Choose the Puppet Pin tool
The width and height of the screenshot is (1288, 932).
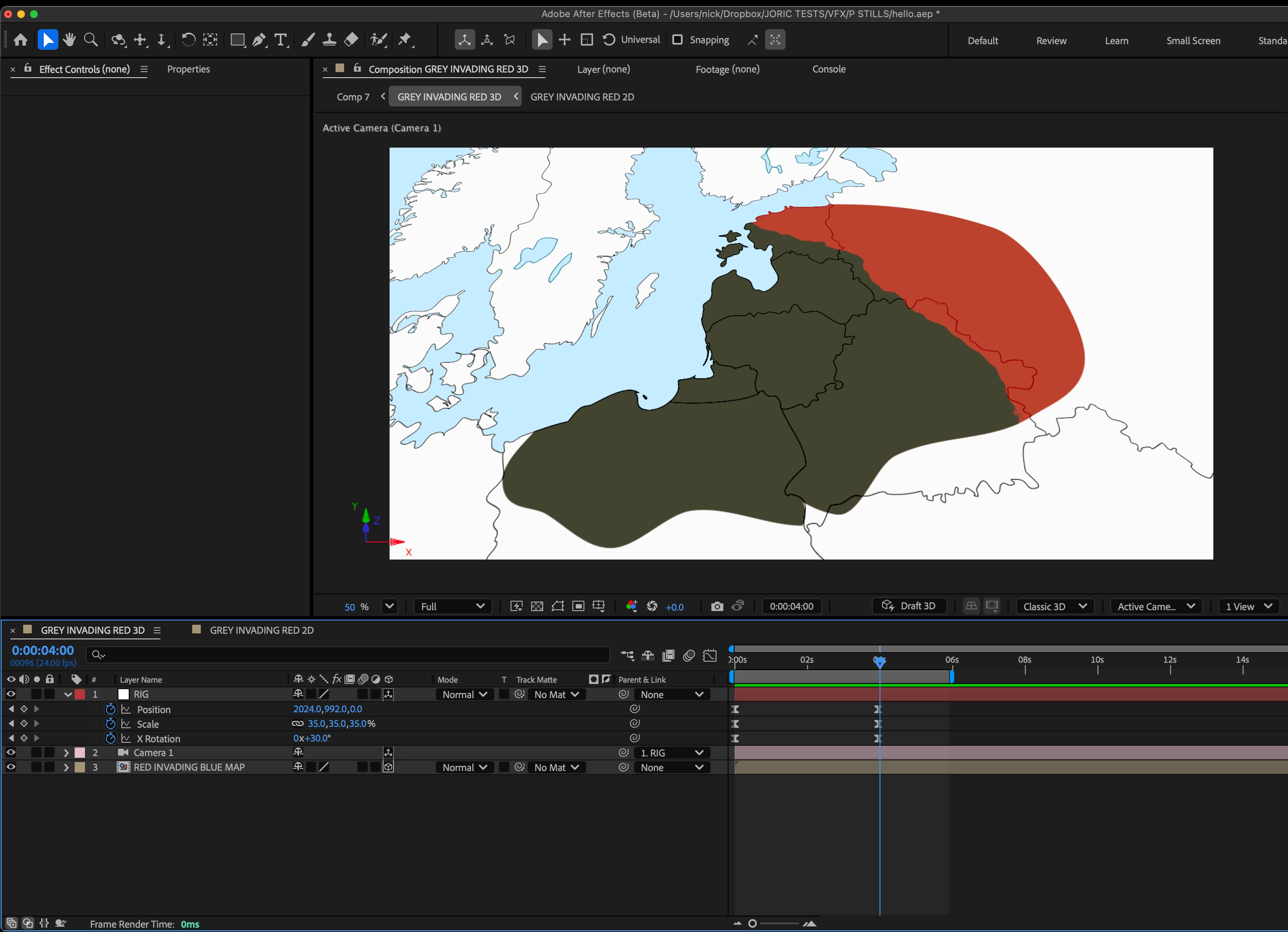tap(404, 40)
